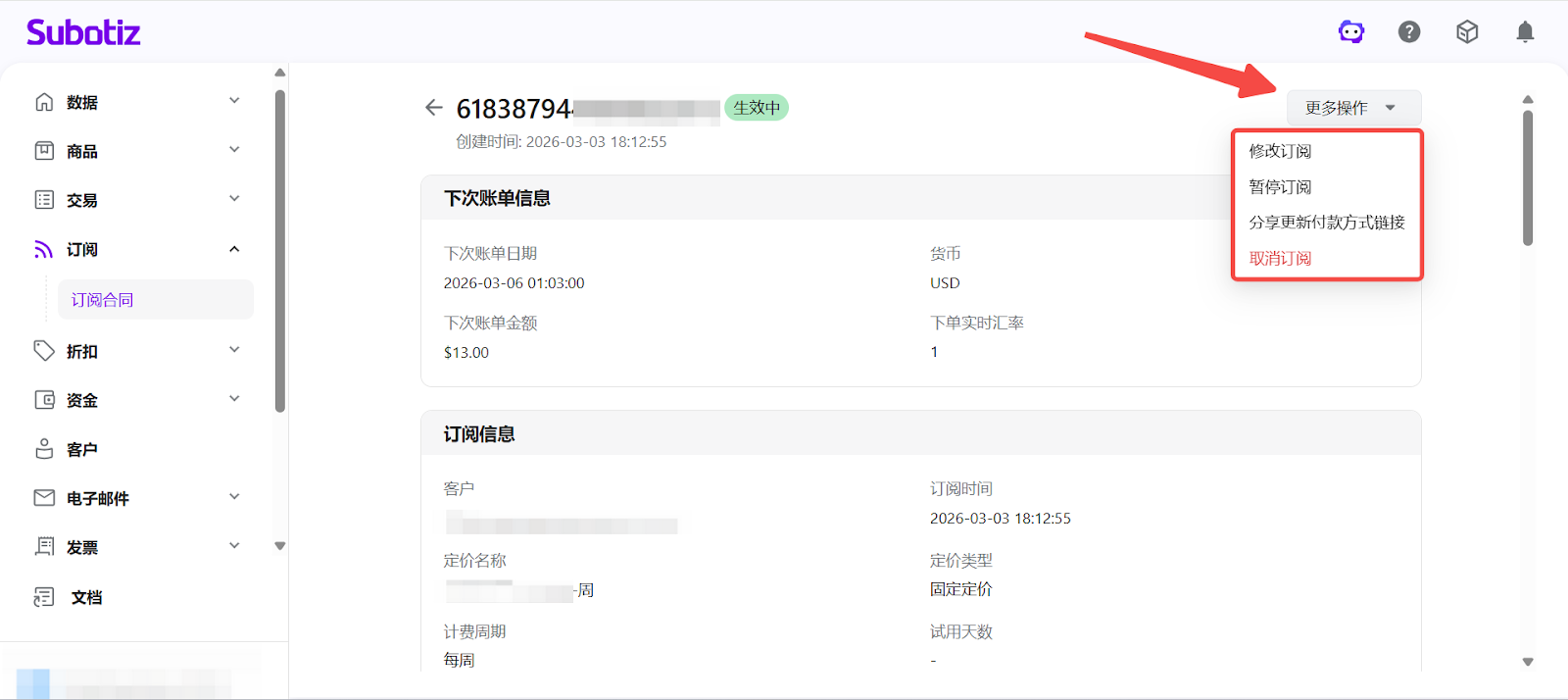
Task: Click the cube icon in top bar
Action: [x=1467, y=32]
